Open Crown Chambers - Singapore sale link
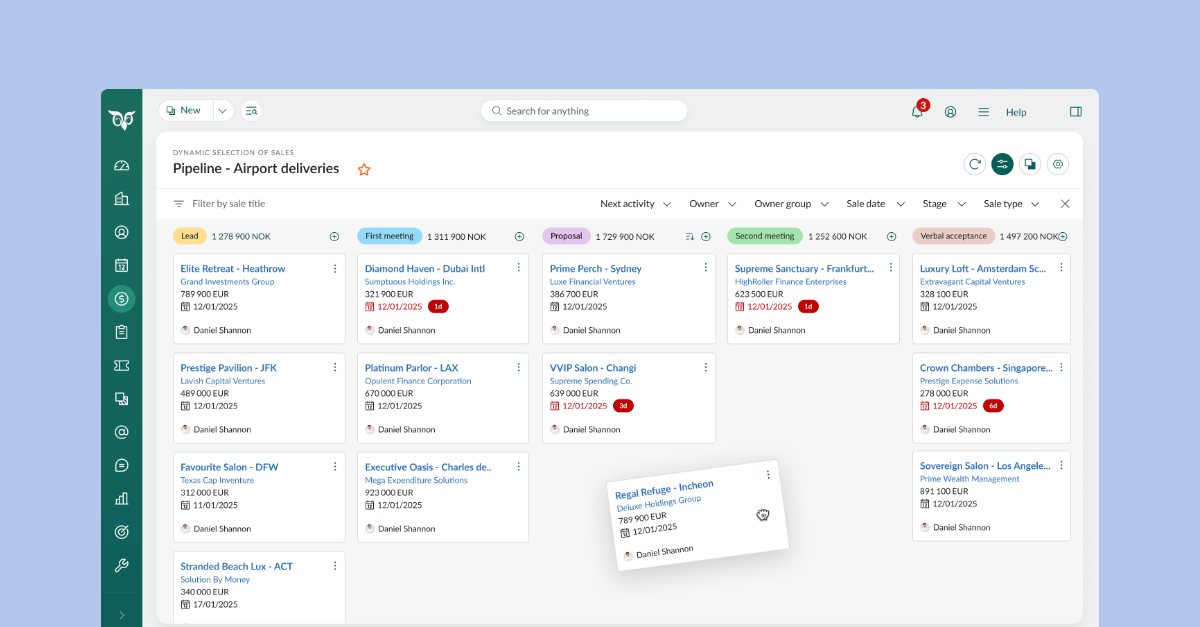The width and height of the screenshot is (1200, 627). [986, 368]
